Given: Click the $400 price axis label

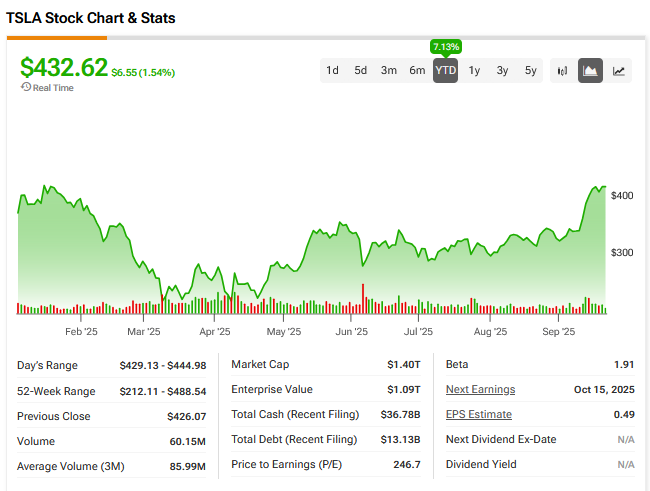Looking at the screenshot, I should tap(622, 195).
